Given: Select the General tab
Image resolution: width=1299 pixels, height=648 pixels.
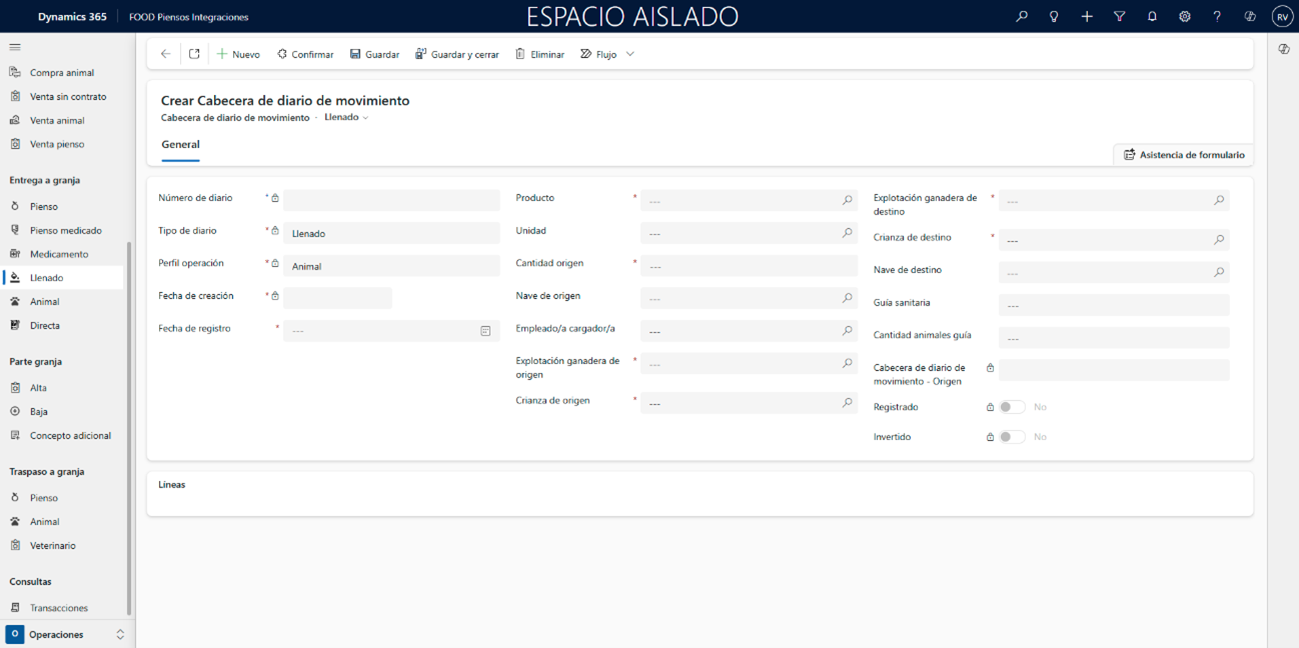Looking at the screenshot, I should click(181, 145).
